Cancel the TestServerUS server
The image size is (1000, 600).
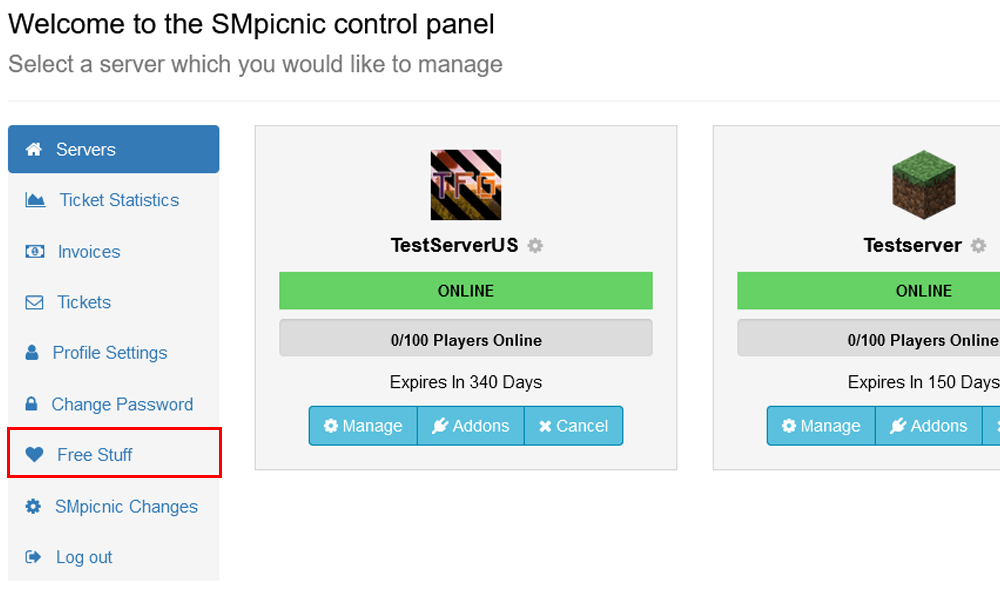573,426
